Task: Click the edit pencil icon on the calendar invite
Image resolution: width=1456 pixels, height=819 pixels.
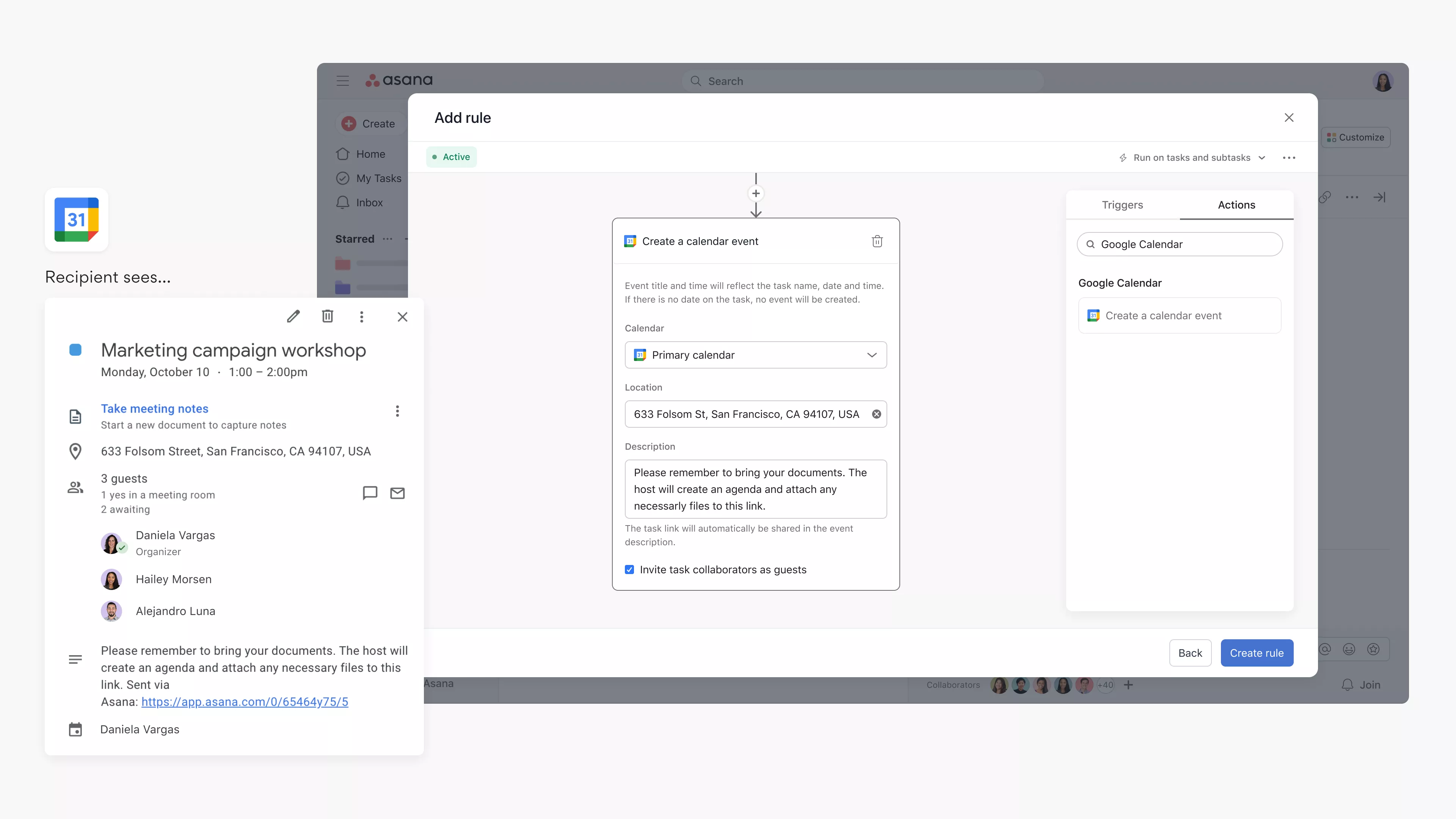Action: [293, 316]
